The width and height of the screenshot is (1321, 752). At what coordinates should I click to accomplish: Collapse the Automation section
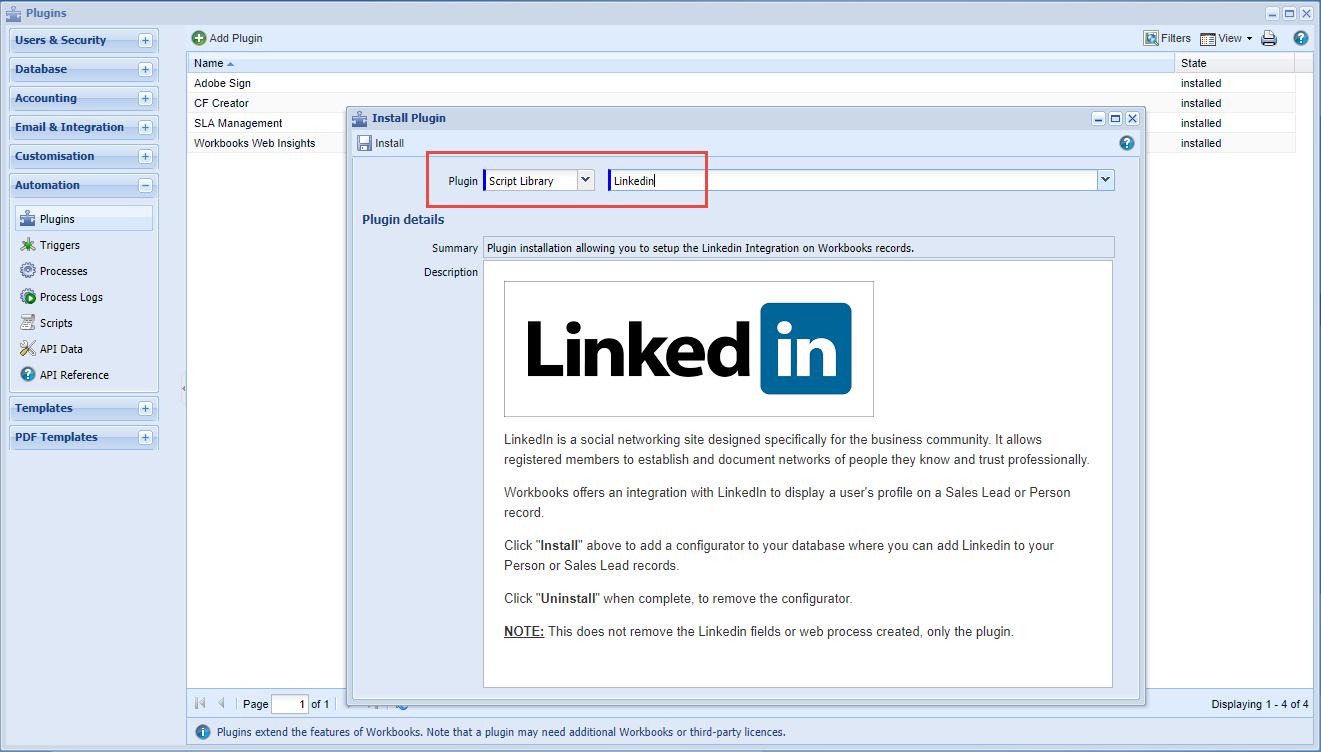click(x=145, y=185)
